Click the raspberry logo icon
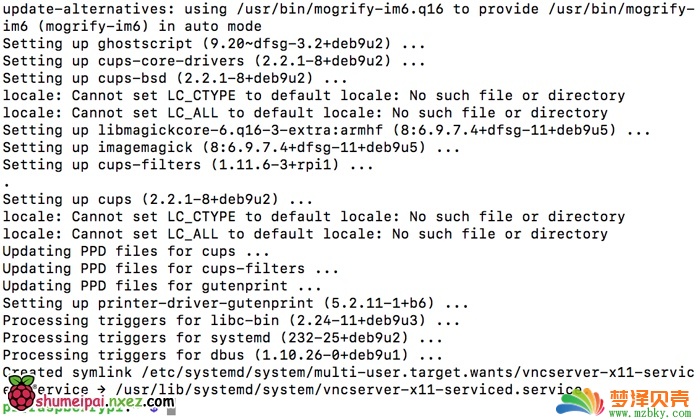The width and height of the screenshot is (700, 419). 21,393
